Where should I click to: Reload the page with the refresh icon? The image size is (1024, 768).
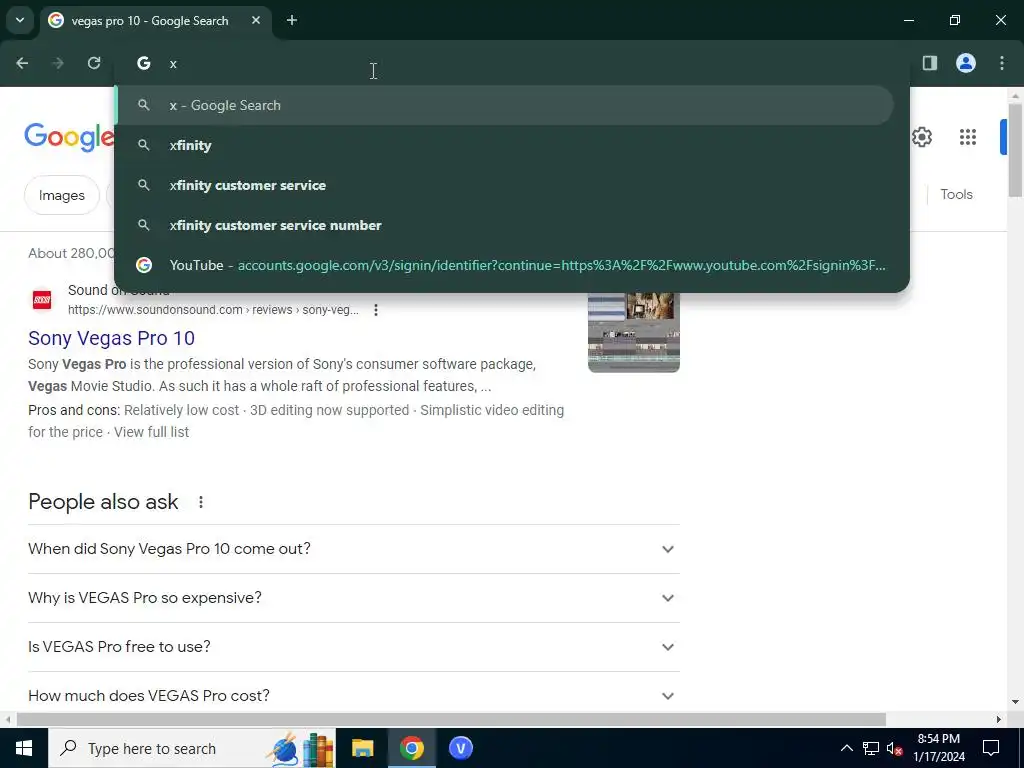(x=94, y=63)
